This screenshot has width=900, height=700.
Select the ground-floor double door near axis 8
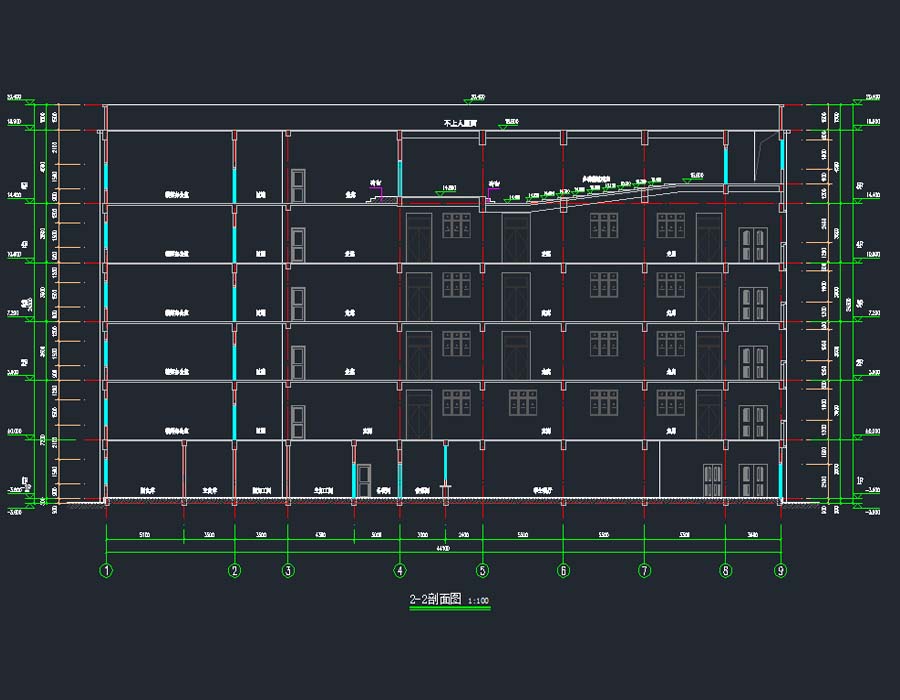click(713, 481)
